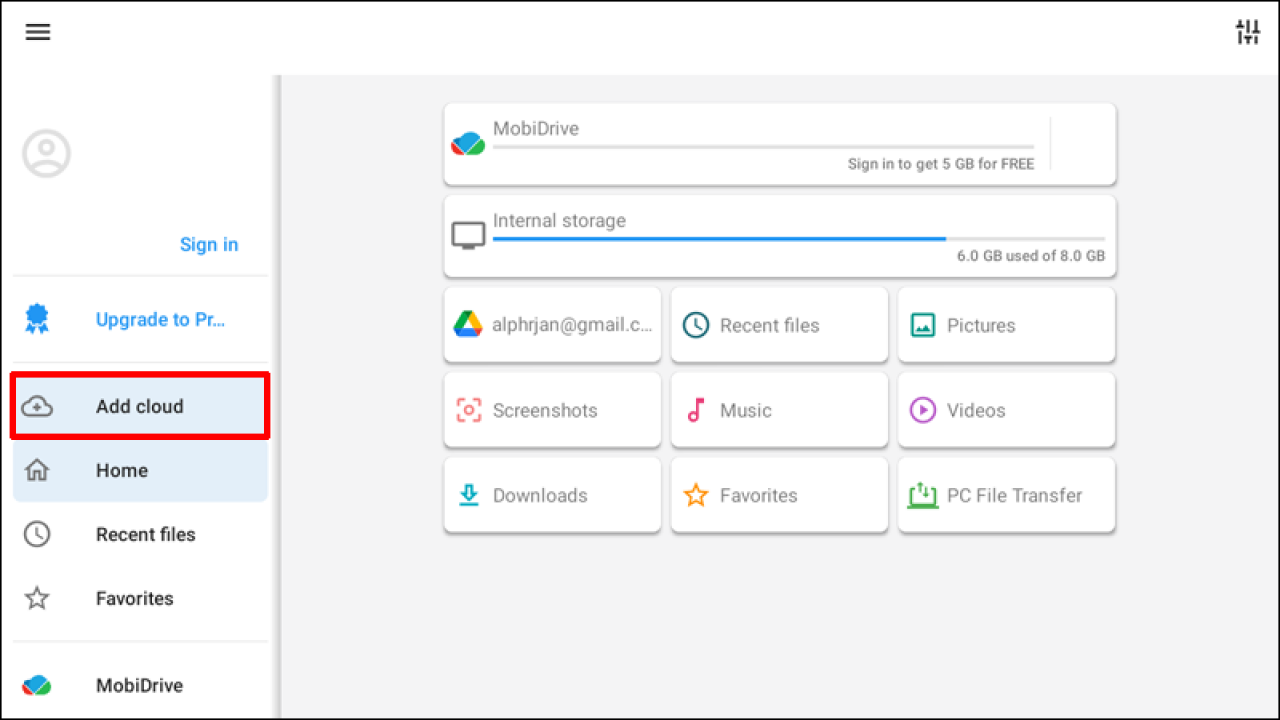Click the Google Drive triangle icon
1280x720 pixels.
click(x=468, y=325)
